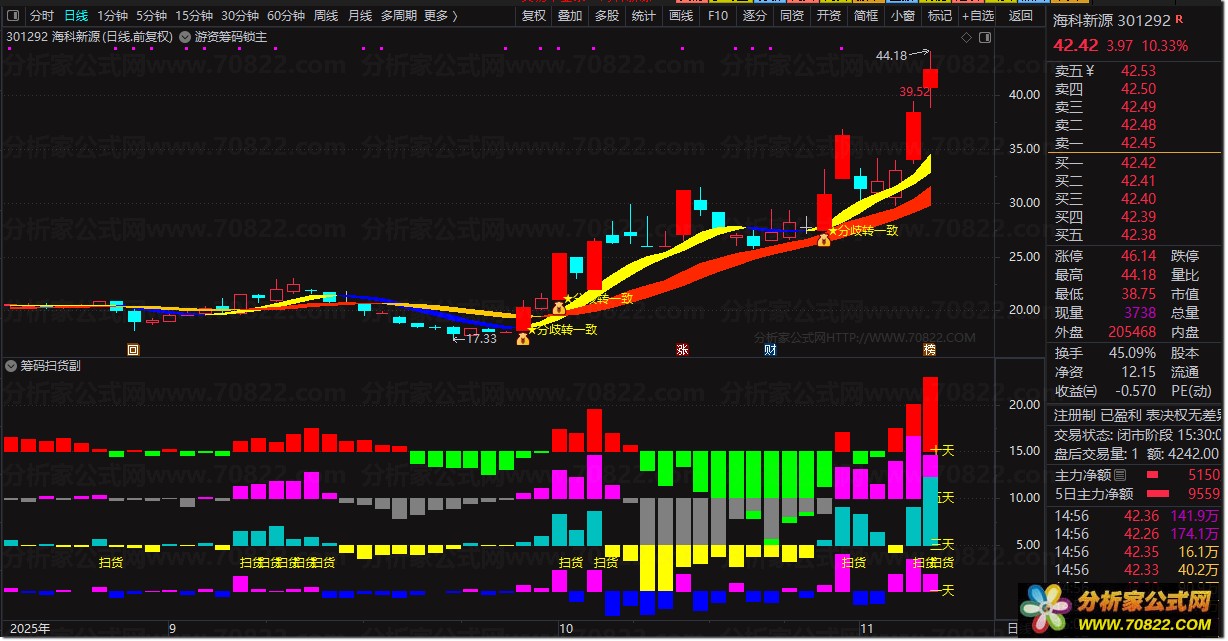
Task: Click the 开资 toolbar button
Action: point(829,16)
